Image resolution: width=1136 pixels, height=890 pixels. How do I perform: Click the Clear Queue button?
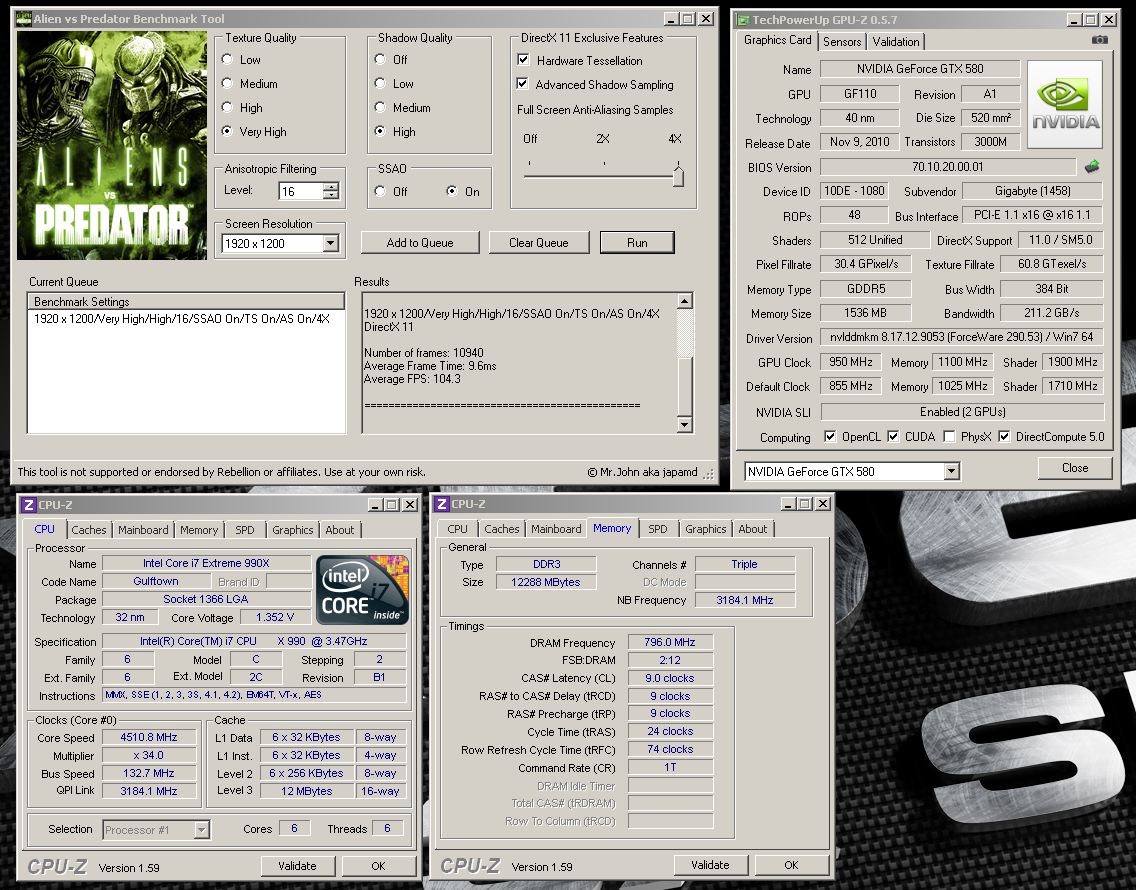point(538,242)
